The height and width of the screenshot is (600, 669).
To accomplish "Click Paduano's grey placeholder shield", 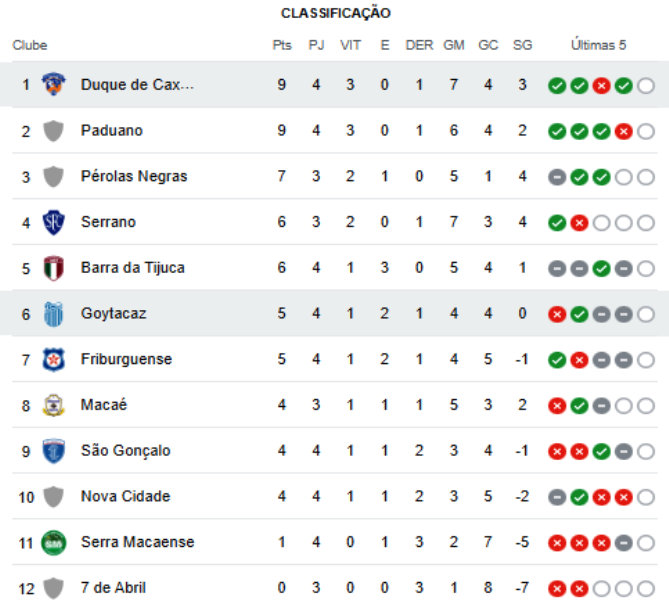I will (x=53, y=131).
